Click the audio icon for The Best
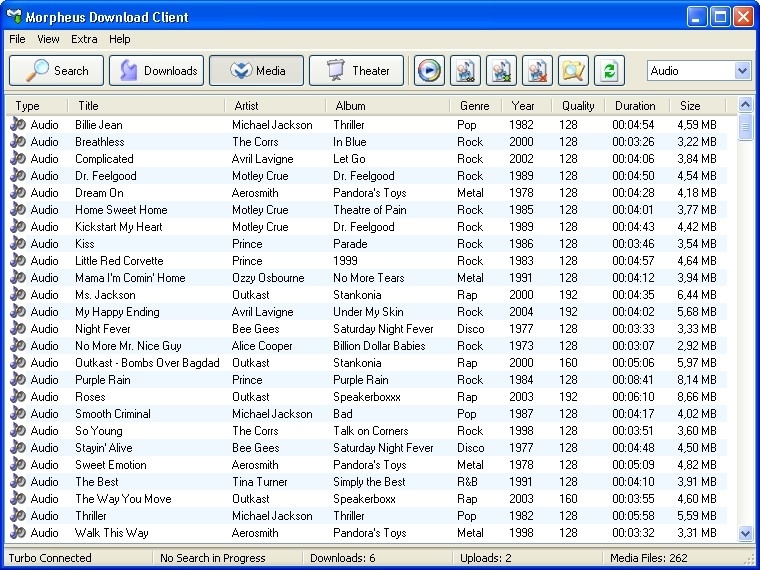Viewport: 760px width, 570px height. (18, 481)
